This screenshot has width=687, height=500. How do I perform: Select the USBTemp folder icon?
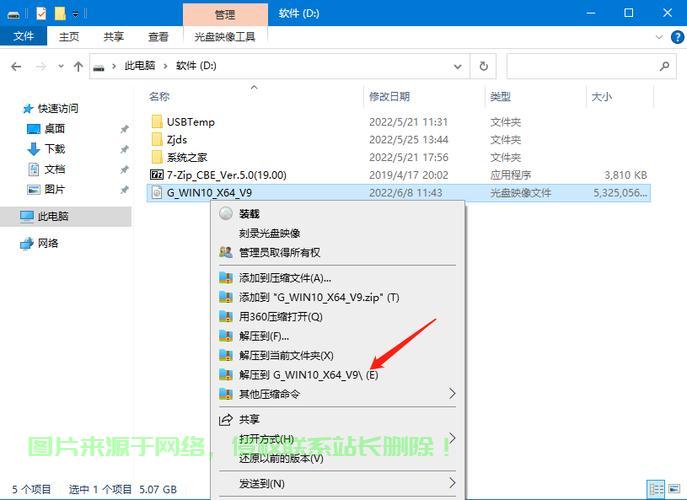(157, 122)
